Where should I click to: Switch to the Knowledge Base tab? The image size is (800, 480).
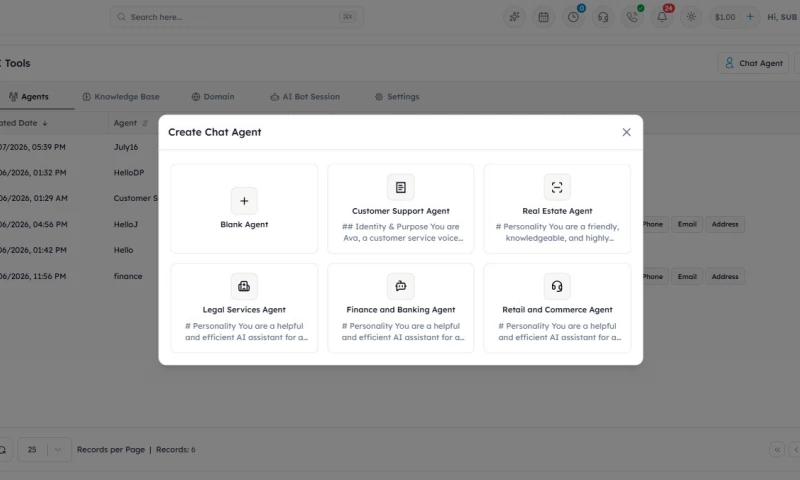(121, 96)
